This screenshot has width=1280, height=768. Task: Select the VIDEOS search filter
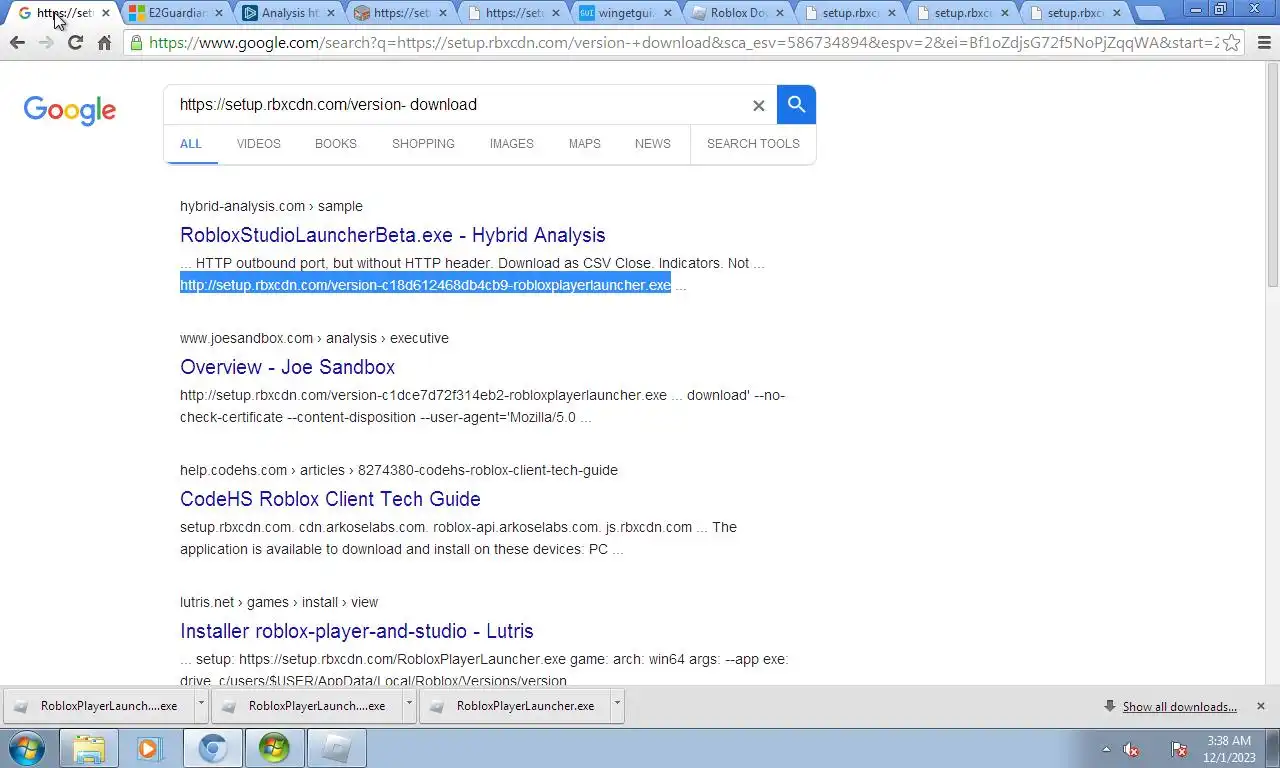[258, 144]
